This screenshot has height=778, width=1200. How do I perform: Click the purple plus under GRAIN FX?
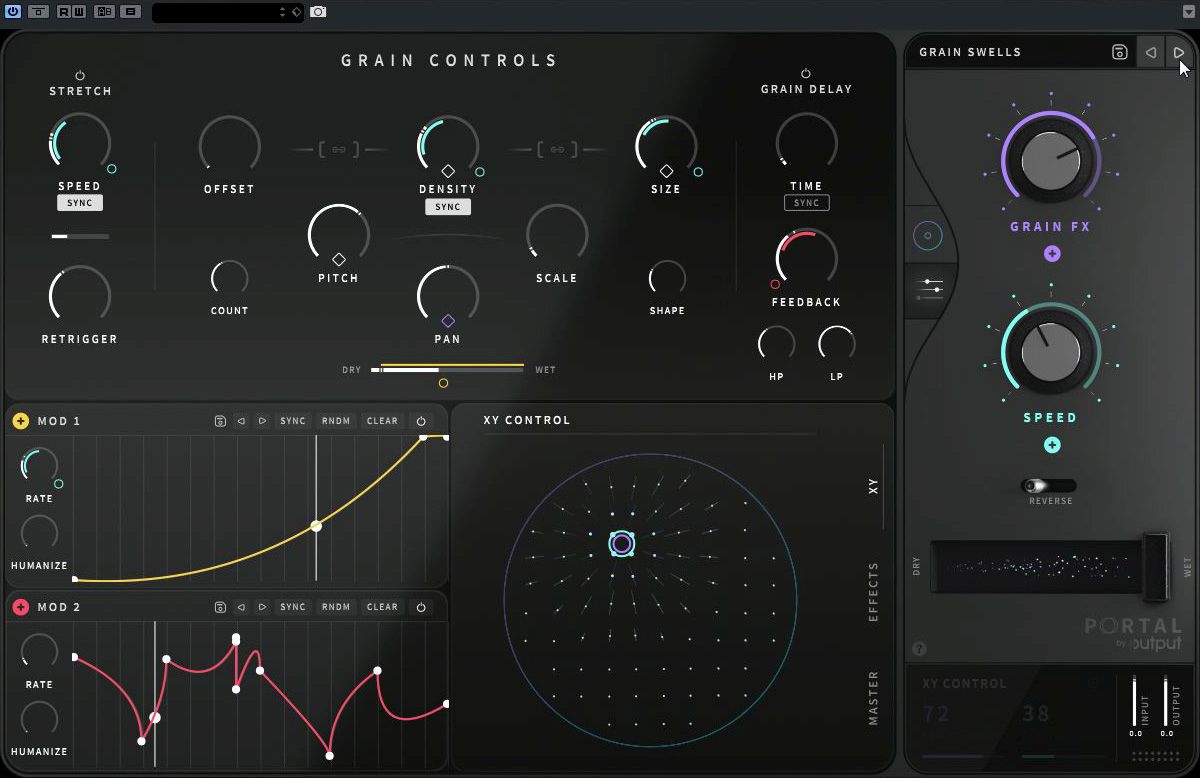point(1052,254)
